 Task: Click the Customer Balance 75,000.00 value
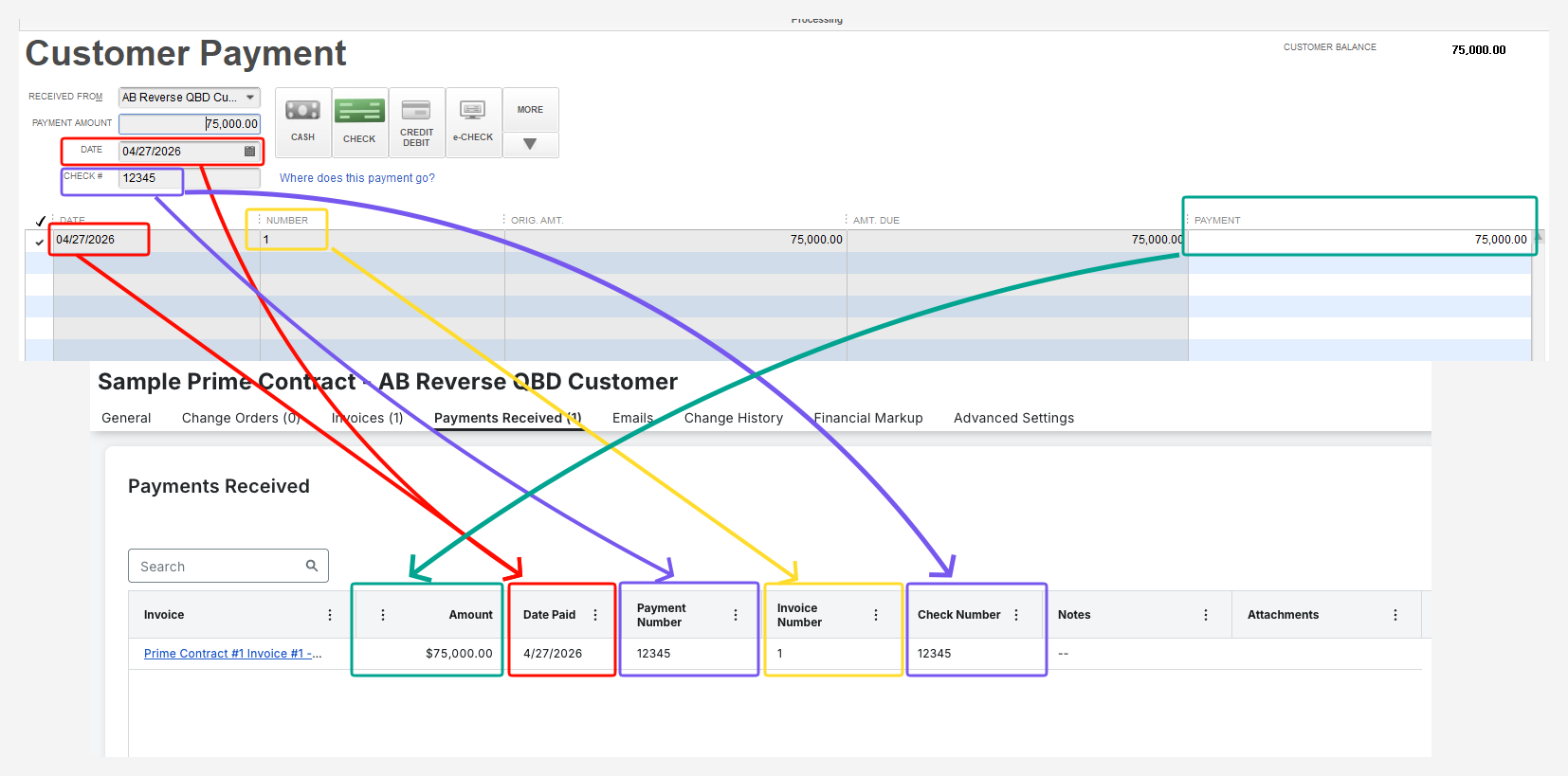click(1479, 50)
